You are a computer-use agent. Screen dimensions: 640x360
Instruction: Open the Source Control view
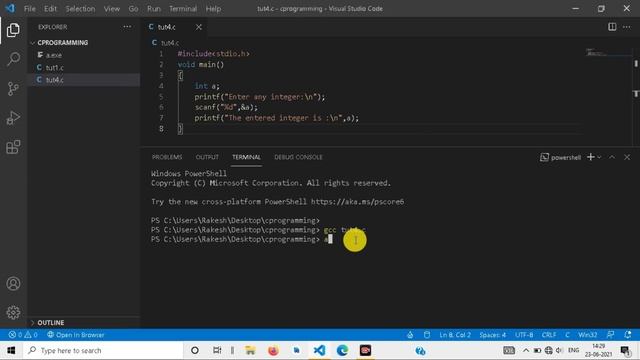pos(13,89)
